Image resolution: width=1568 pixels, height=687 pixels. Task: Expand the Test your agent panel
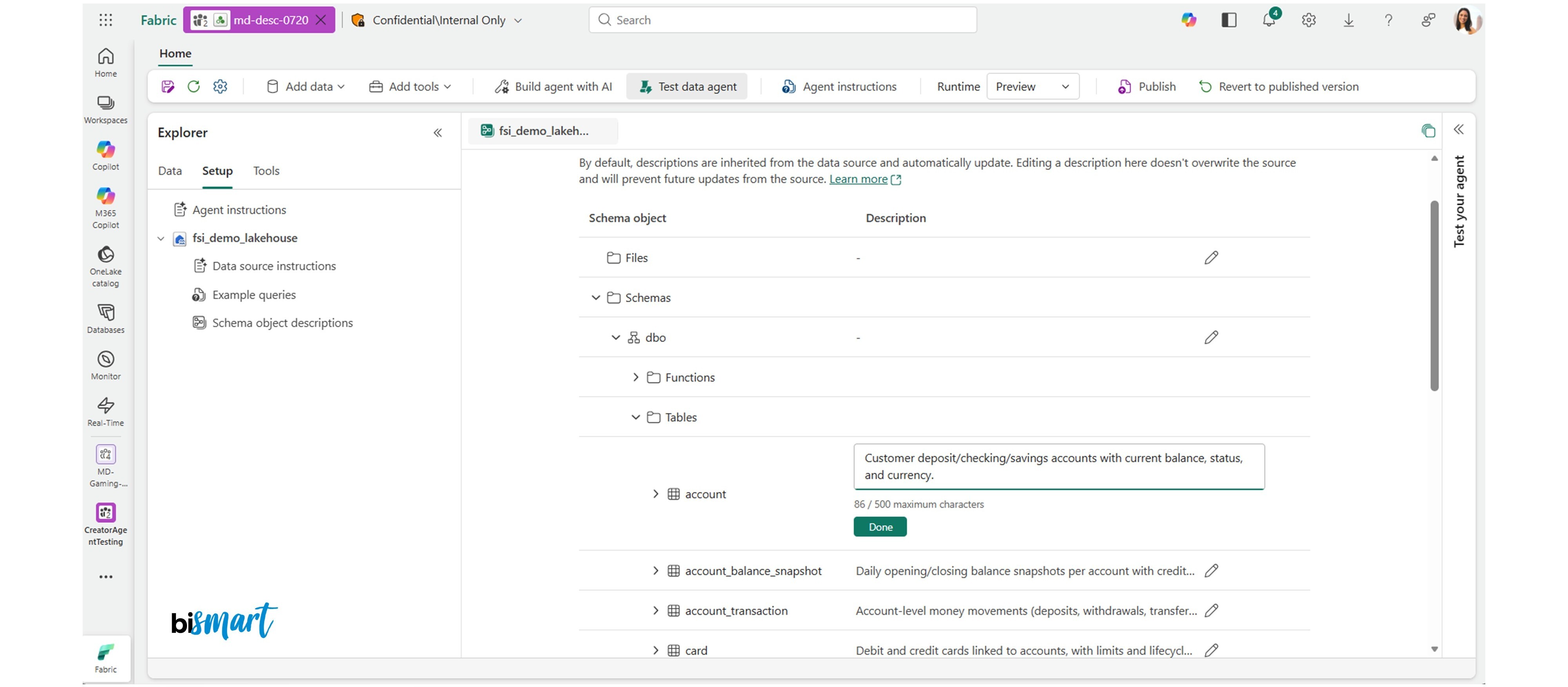pos(1459,129)
